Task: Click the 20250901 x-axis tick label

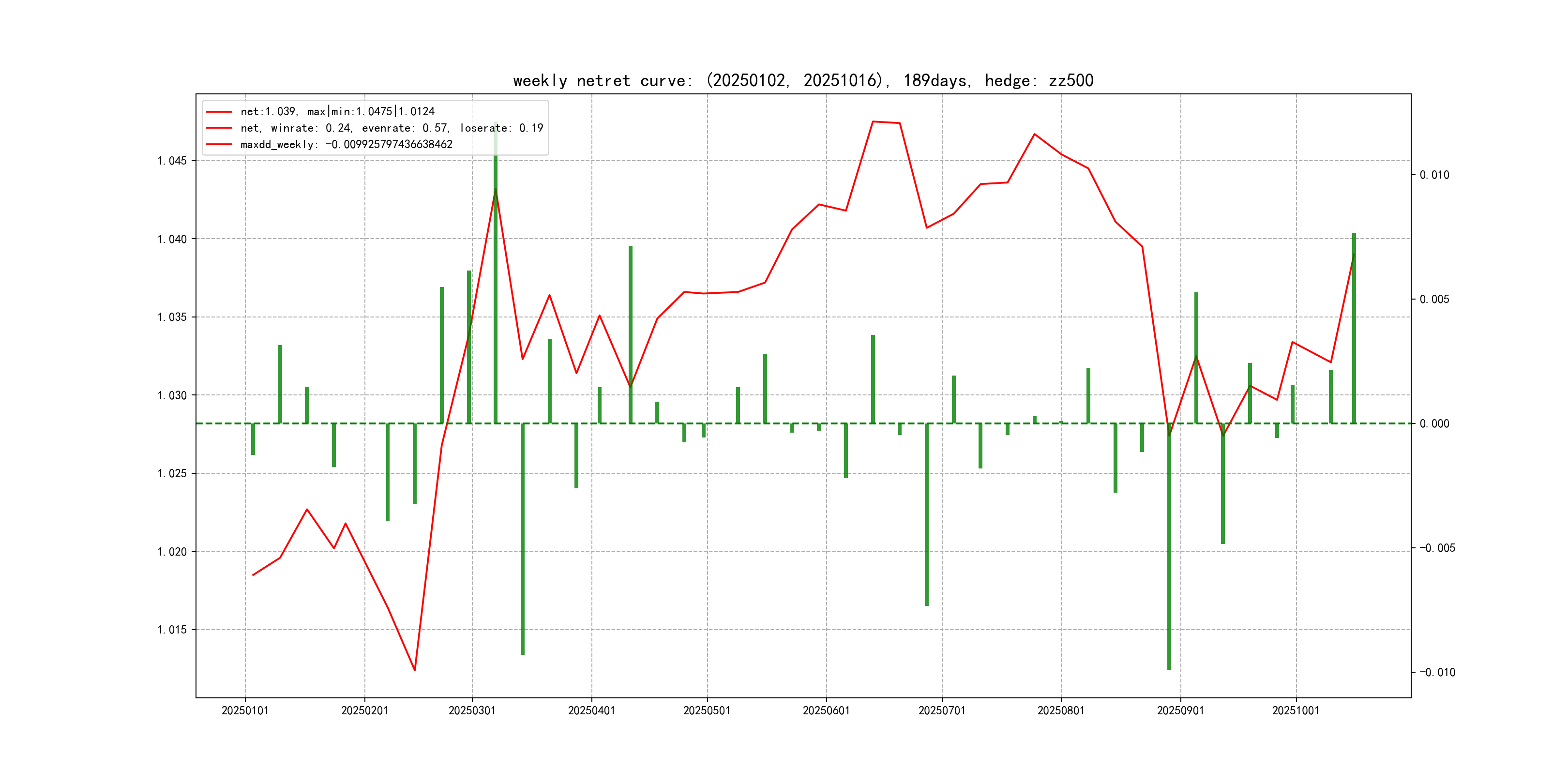Action: [1180, 710]
